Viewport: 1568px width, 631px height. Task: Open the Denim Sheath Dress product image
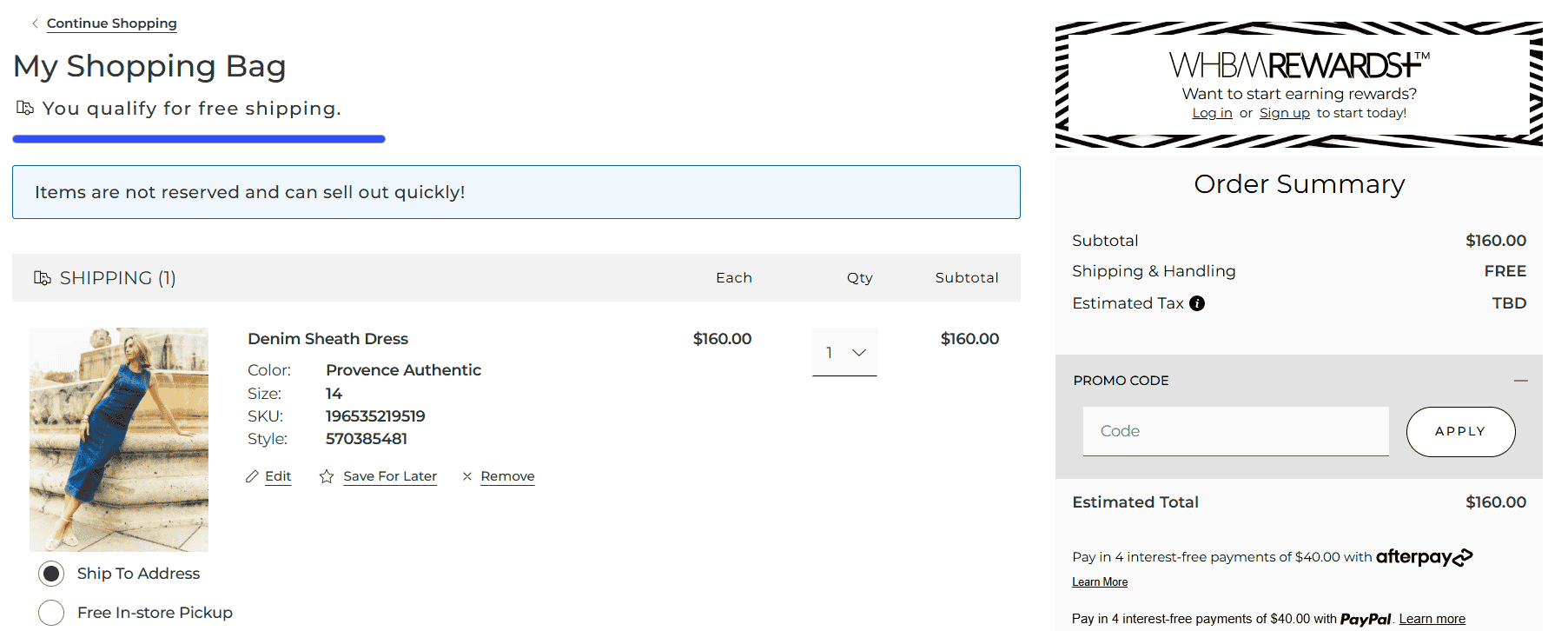coord(119,439)
